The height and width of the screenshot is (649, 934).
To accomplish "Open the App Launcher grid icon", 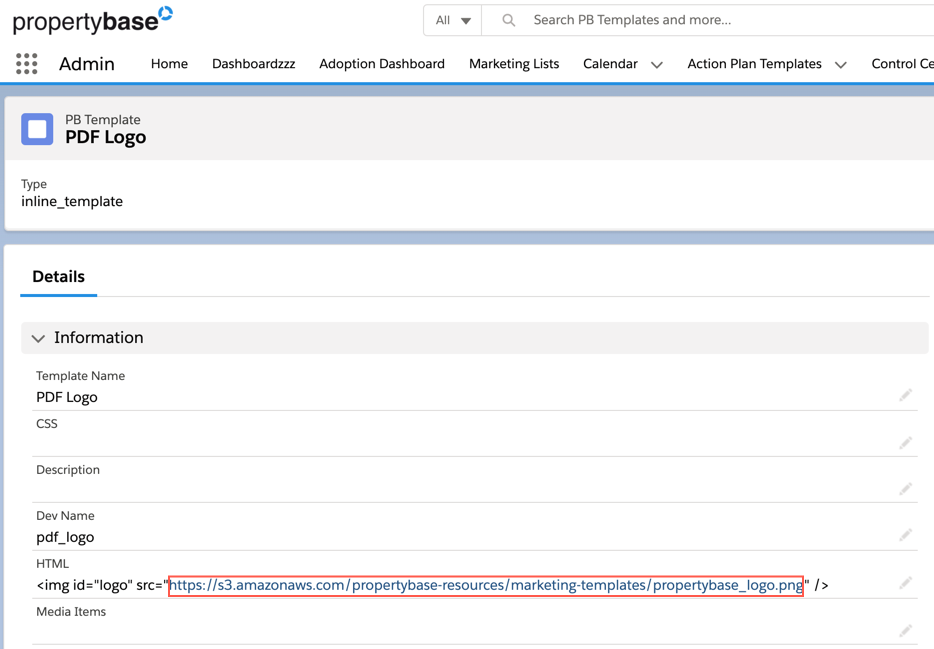I will tap(26, 64).
